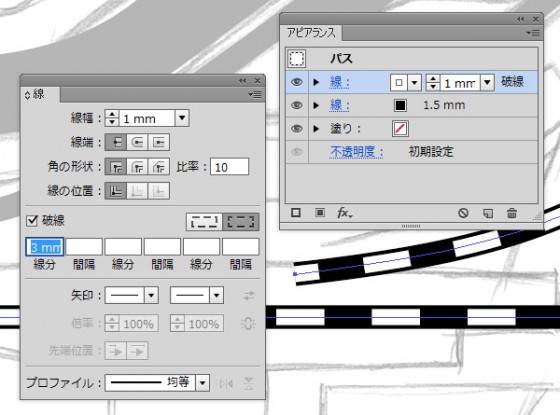Toggle visibility of 塗り fill row
Viewport: 560px width, 415px height.
coord(296,129)
